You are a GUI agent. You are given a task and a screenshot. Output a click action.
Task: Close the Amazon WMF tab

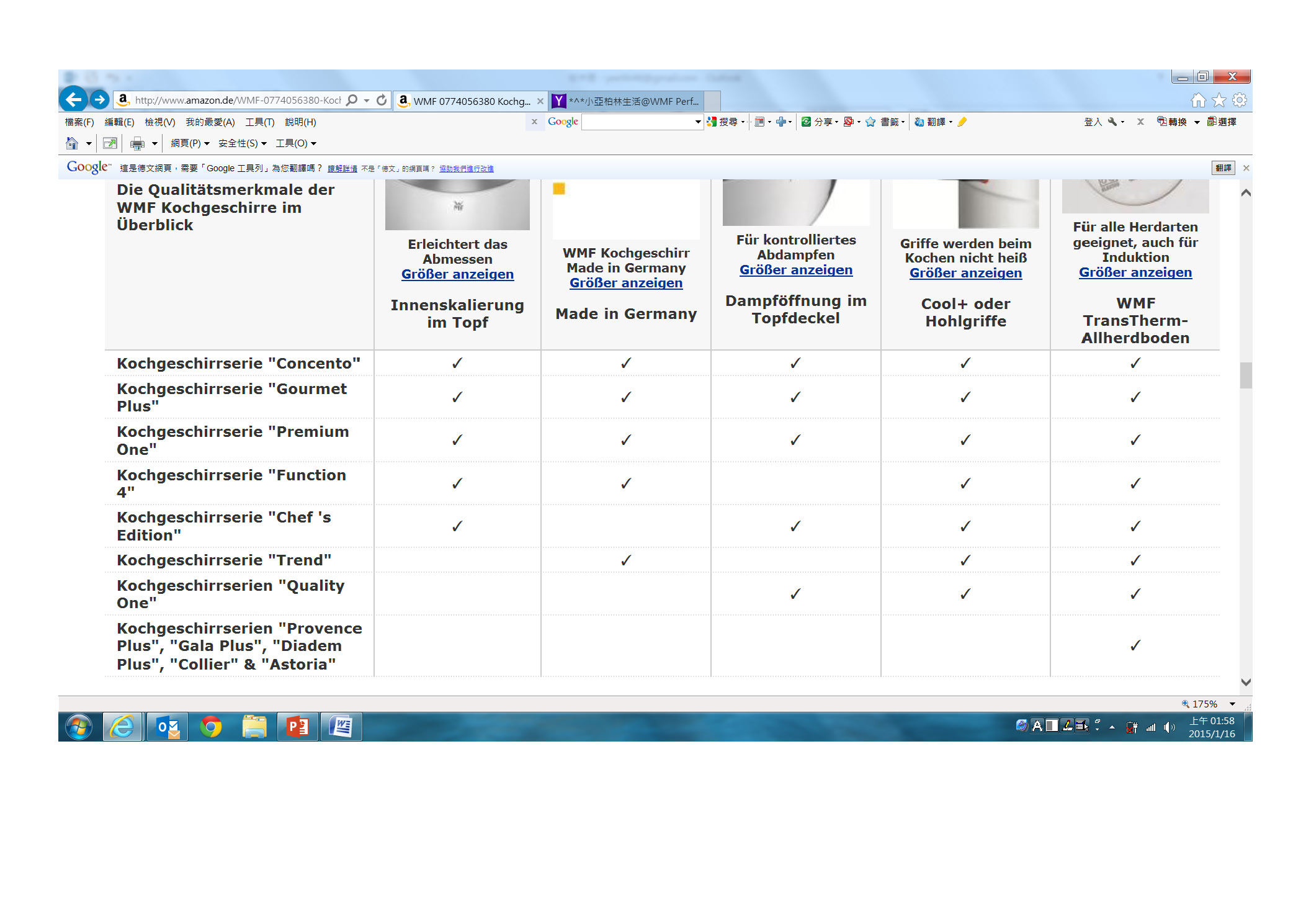[x=540, y=101]
